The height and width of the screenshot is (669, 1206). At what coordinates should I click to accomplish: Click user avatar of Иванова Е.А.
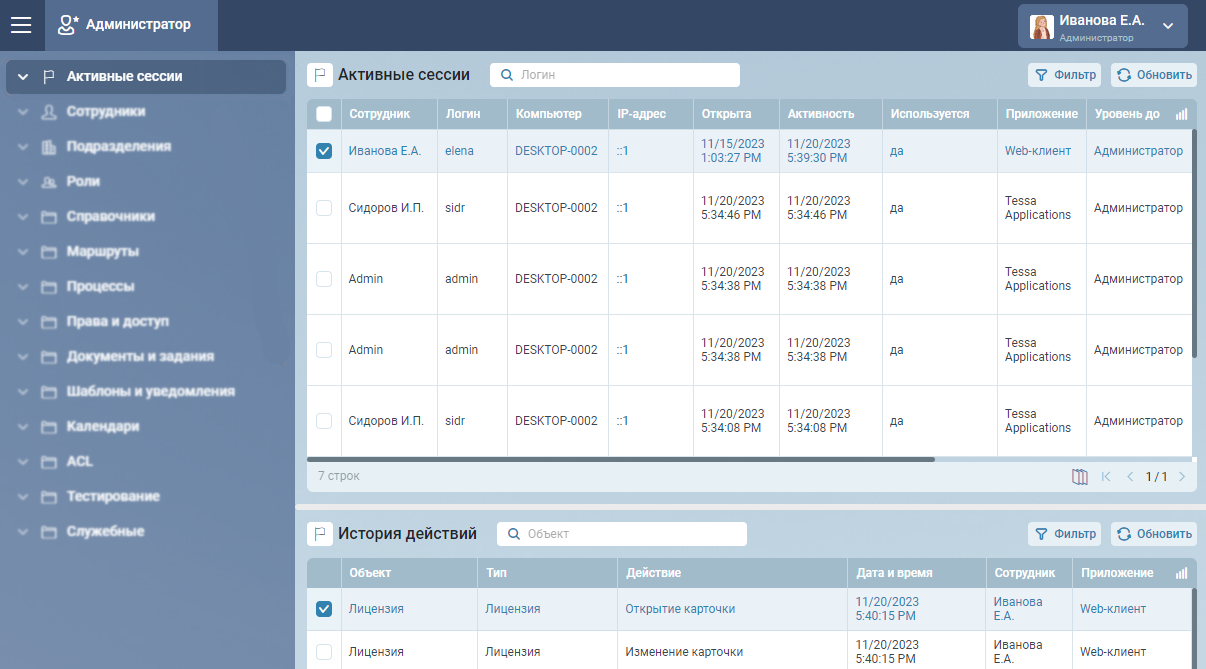point(1042,27)
